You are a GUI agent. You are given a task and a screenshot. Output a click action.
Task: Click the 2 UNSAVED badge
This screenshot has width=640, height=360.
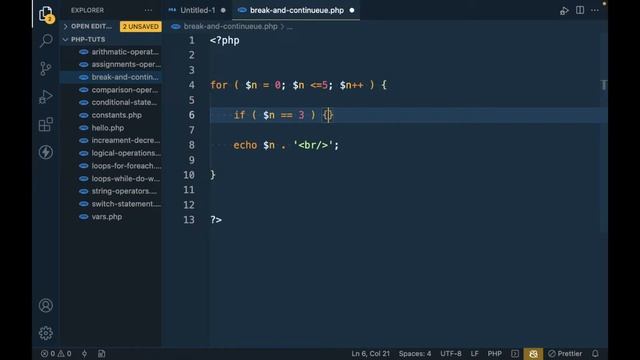pyautogui.click(x=141, y=27)
